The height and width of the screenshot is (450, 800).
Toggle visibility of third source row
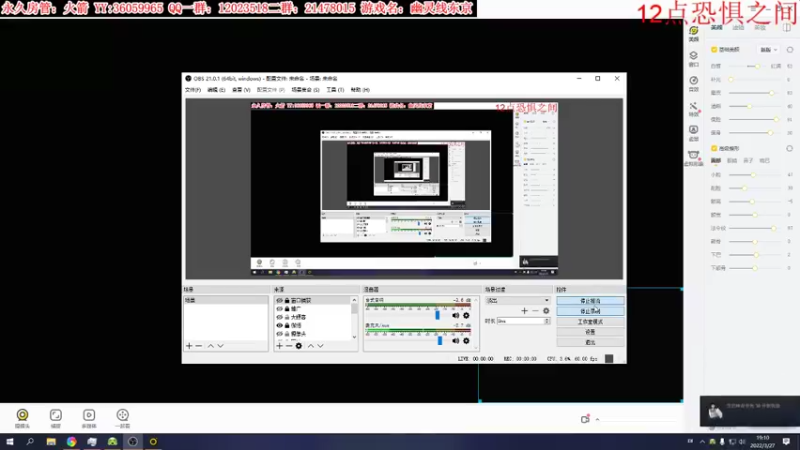(279, 317)
